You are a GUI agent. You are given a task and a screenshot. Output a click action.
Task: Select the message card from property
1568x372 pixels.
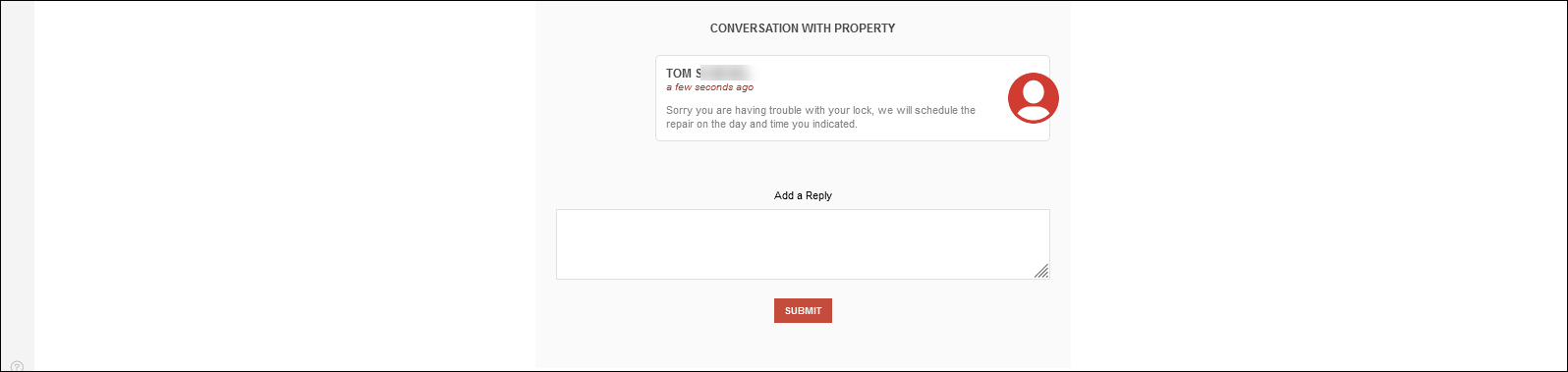pos(853,98)
